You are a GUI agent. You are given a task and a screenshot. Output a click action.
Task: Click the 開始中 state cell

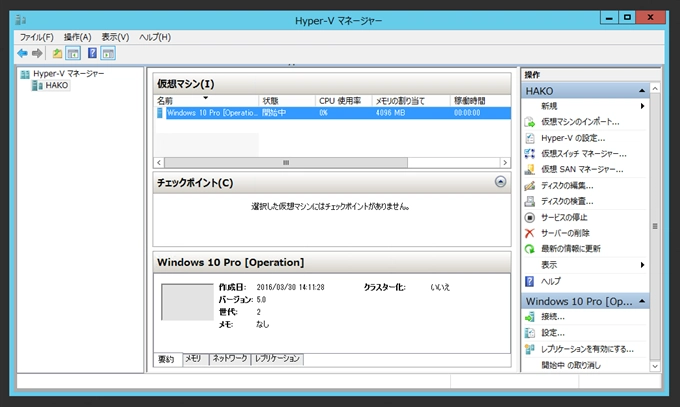274,113
